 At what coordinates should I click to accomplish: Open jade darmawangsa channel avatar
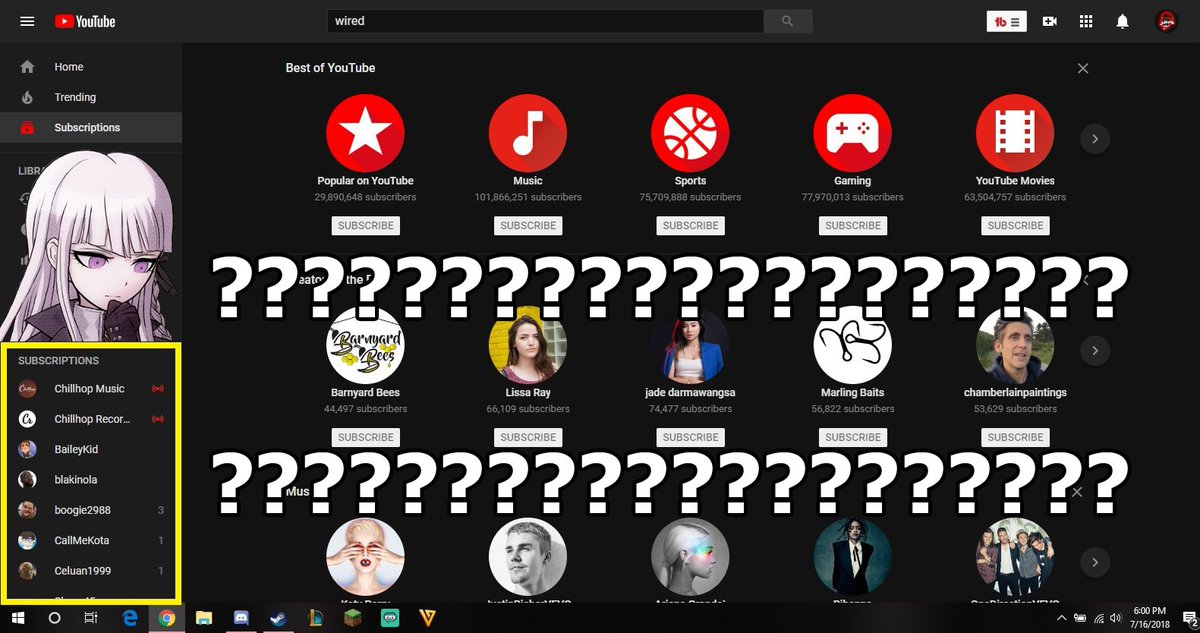pyautogui.click(x=690, y=345)
